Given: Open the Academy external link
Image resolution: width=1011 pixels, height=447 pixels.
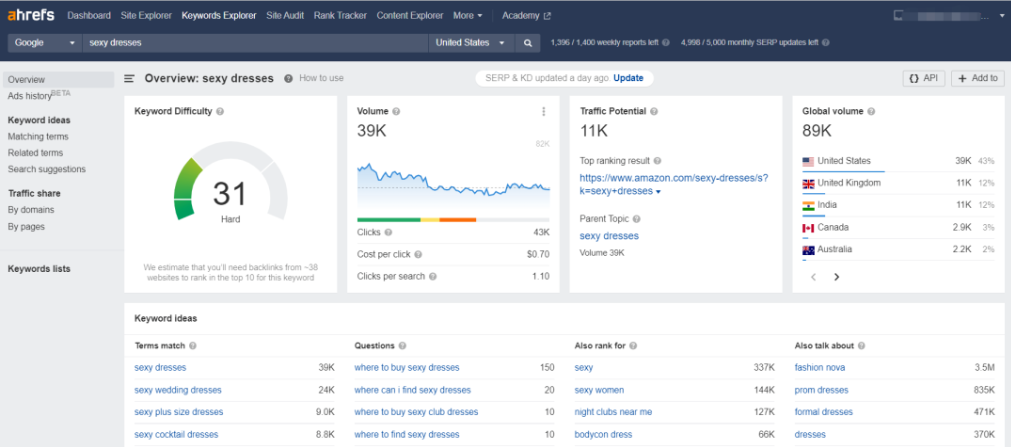Looking at the screenshot, I should click(526, 15).
